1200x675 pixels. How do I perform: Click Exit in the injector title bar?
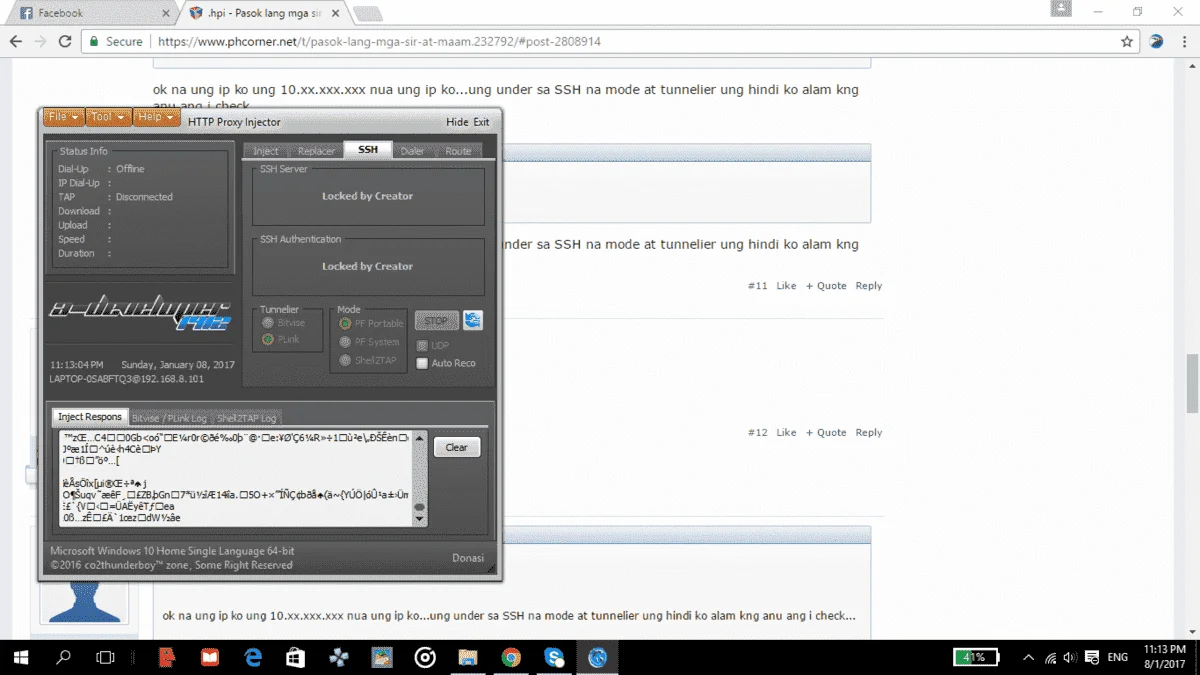pos(481,122)
